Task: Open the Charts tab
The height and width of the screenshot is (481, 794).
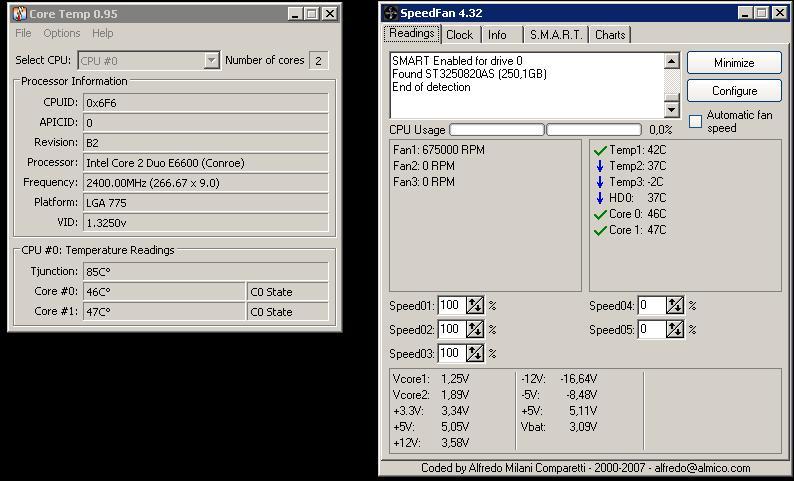Action: [610, 34]
